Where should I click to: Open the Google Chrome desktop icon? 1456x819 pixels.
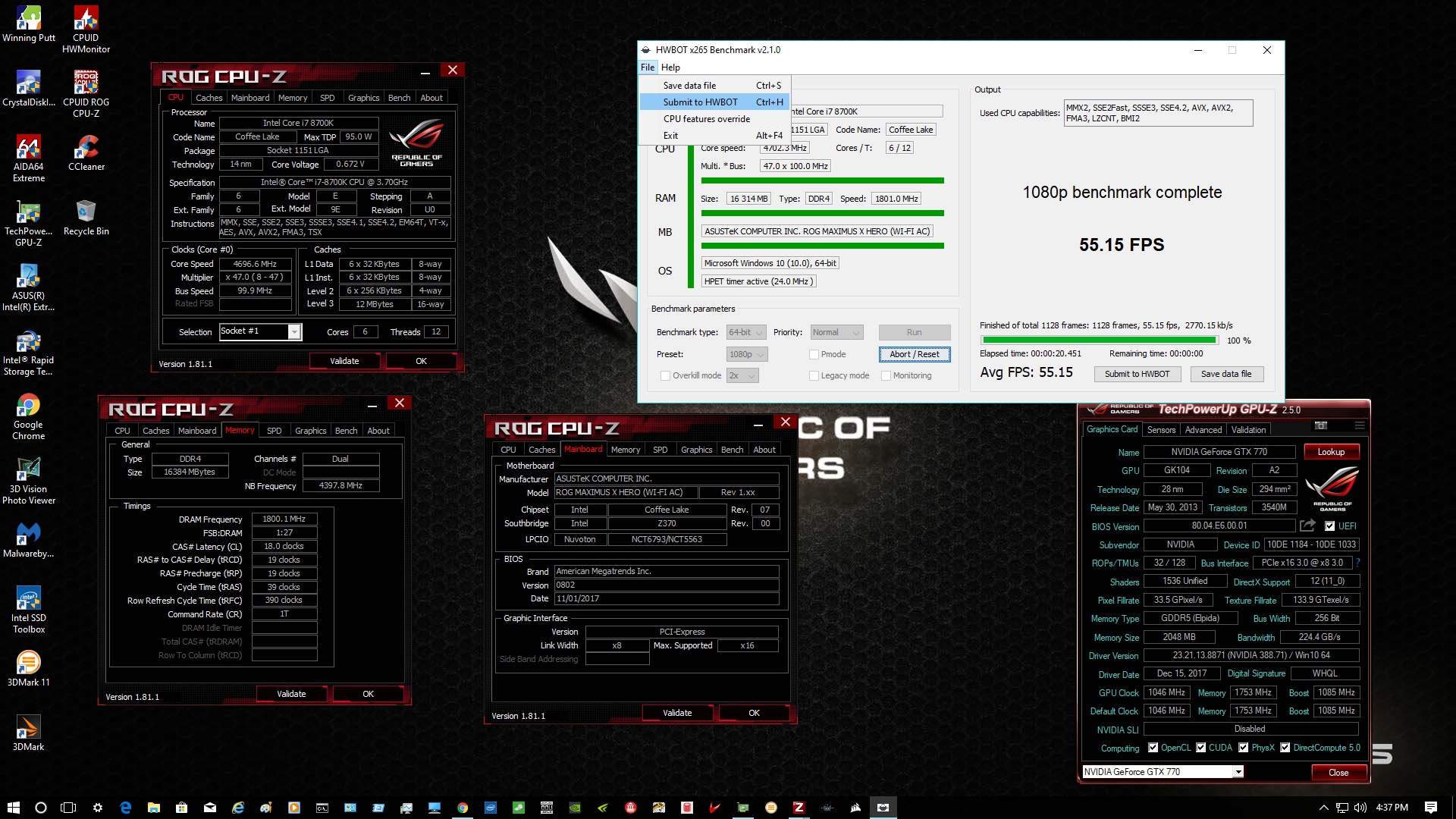click(28, 416)
